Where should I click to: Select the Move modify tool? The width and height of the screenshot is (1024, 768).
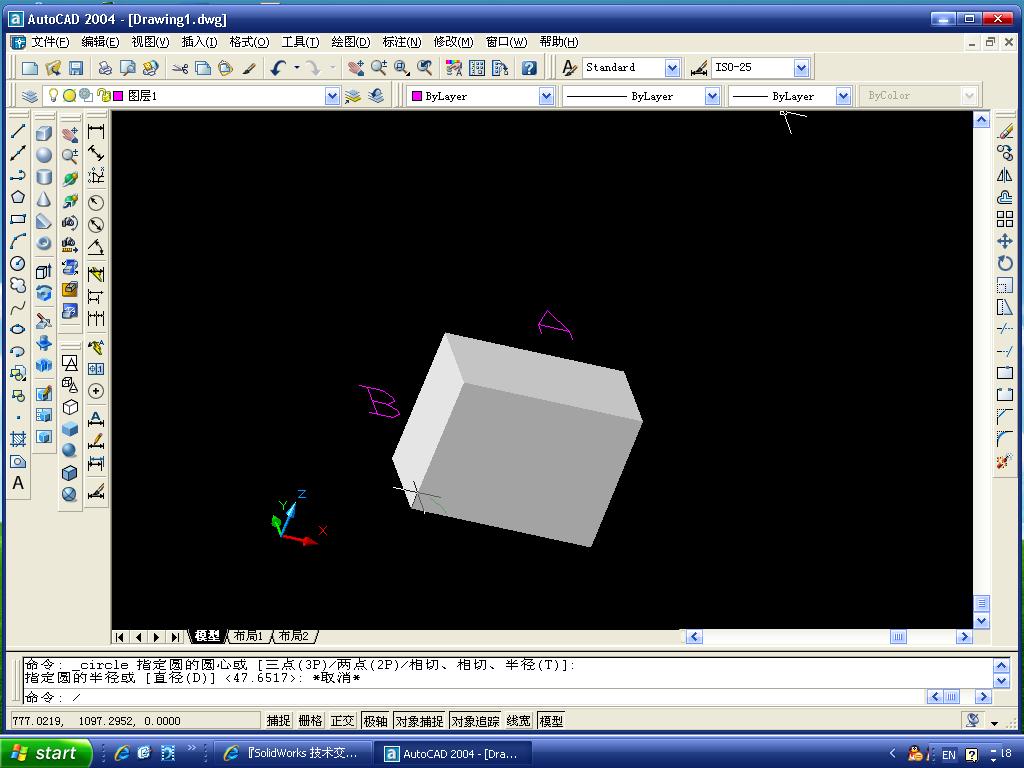point(1005,242)
